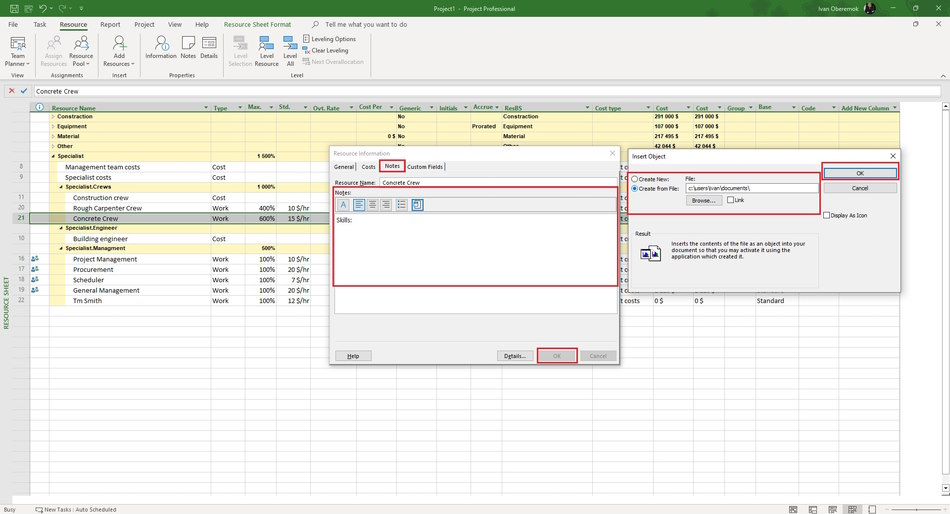Viewport: 950px width, 514px height.
Task: Run Level Resource from the ribbon
Action: 267,51
